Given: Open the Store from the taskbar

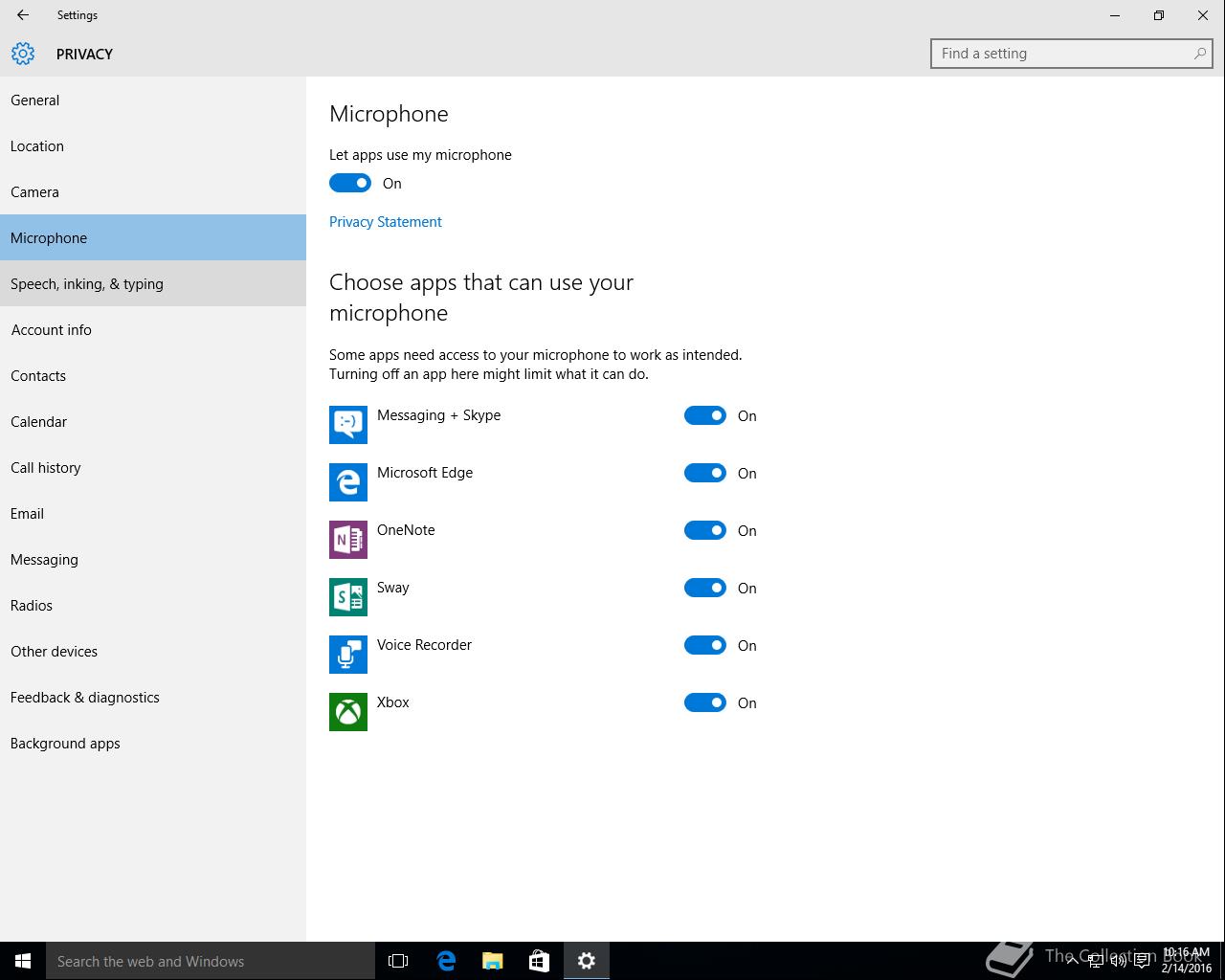Looking at the screenshot, I should pos(540,961).
